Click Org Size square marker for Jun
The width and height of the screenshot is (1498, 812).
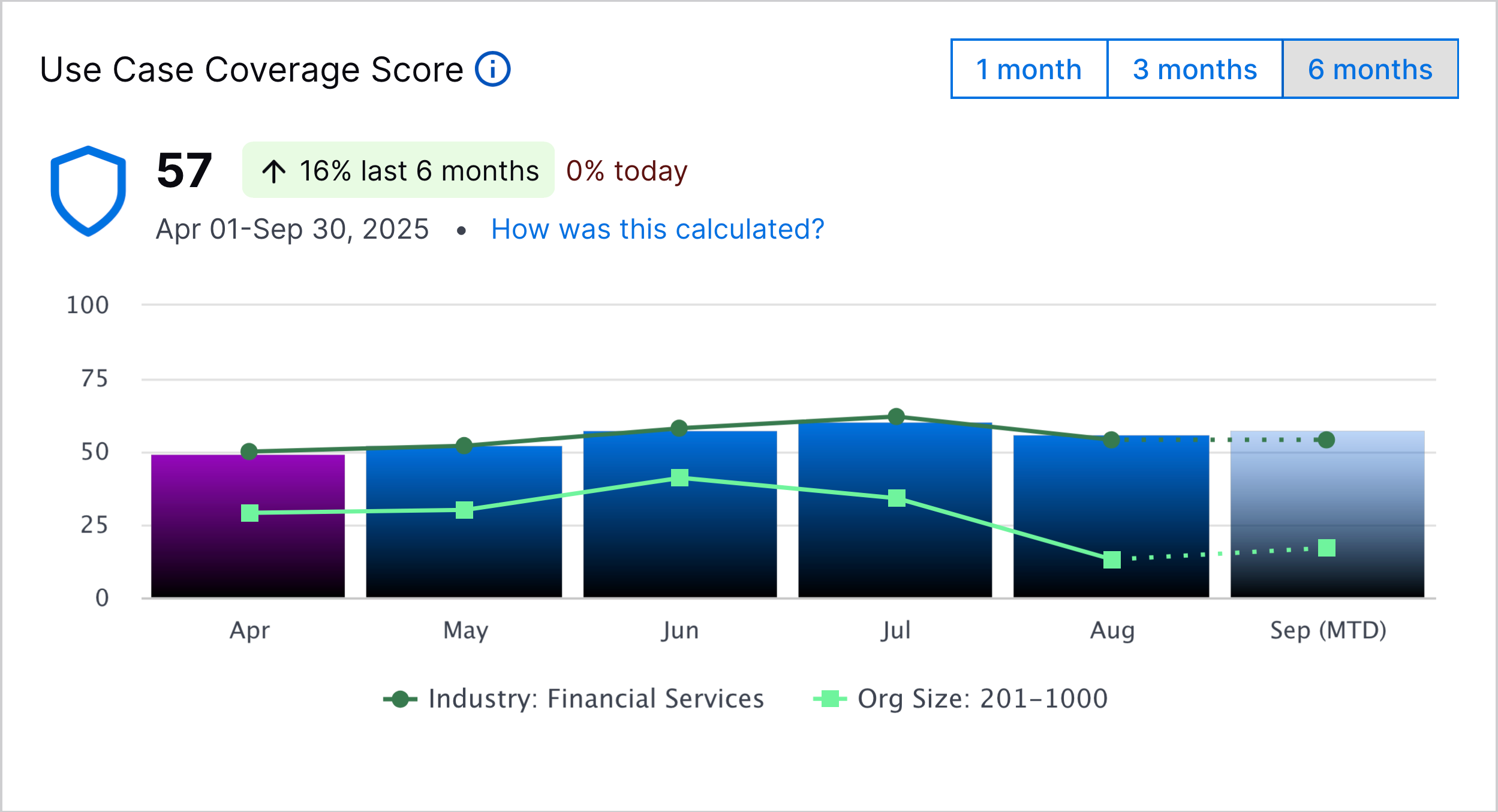point(679,477)
